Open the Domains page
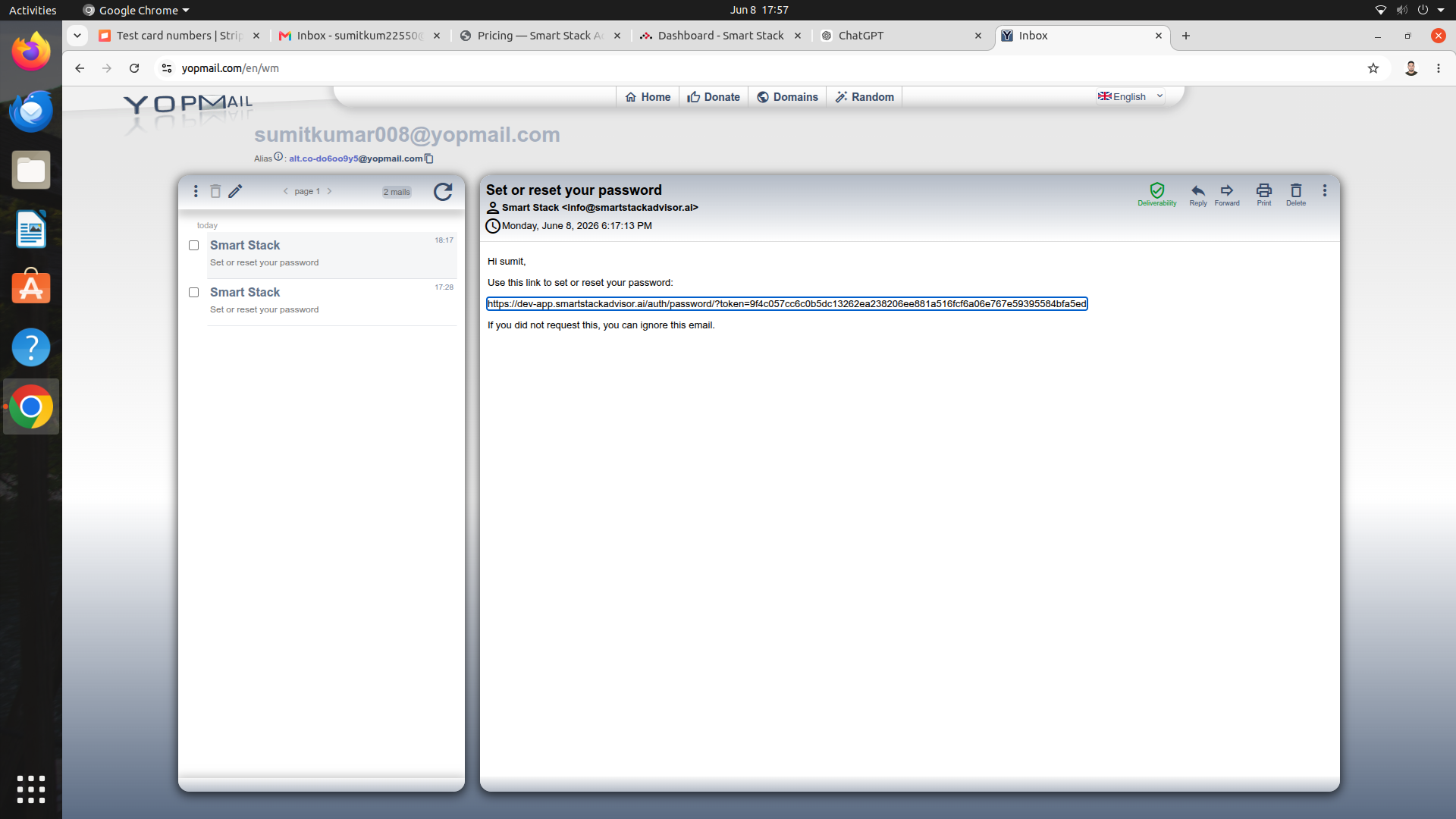The height and width of the screenshot is (819, 1456). tap(787, 97)
